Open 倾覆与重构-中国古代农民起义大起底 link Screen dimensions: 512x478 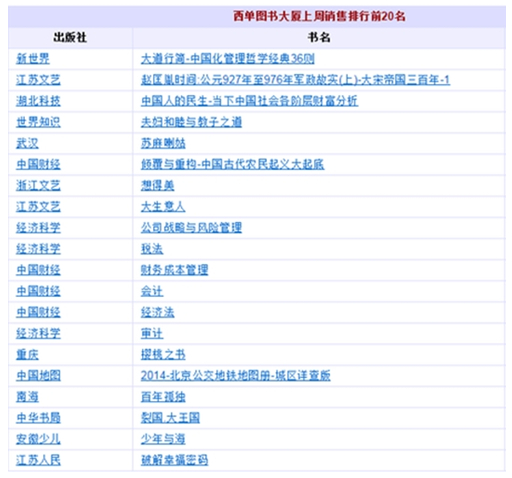(232, 164)
